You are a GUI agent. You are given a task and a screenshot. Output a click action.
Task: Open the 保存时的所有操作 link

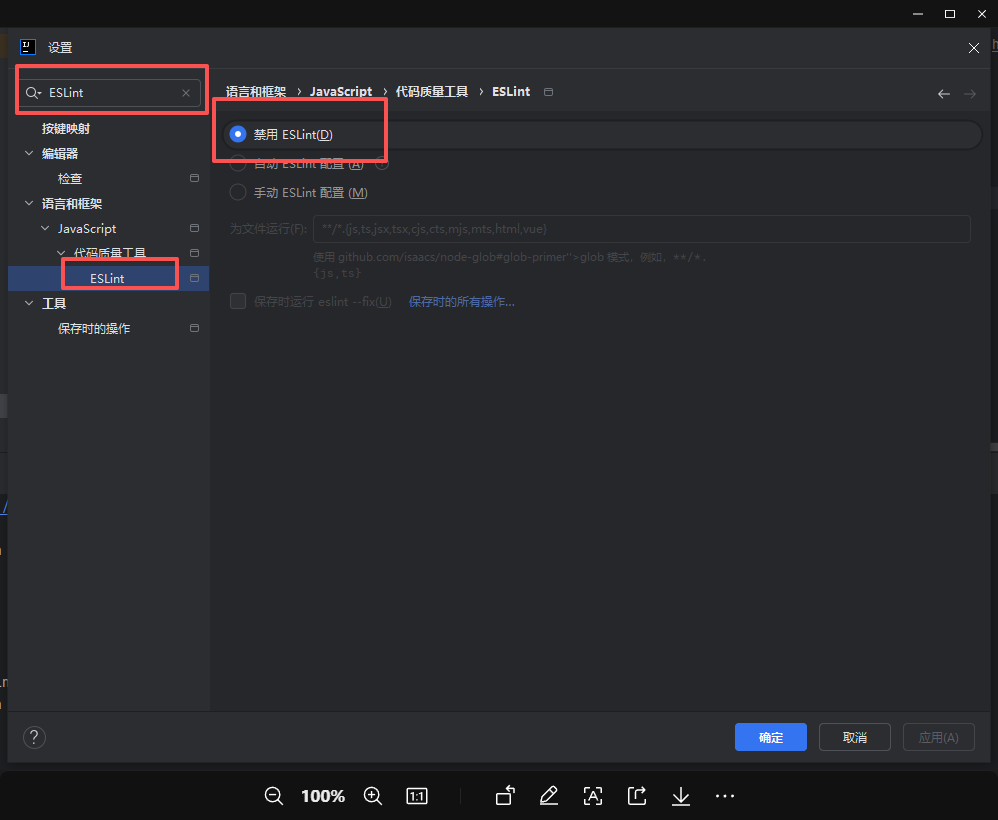[x=461, y=302]
